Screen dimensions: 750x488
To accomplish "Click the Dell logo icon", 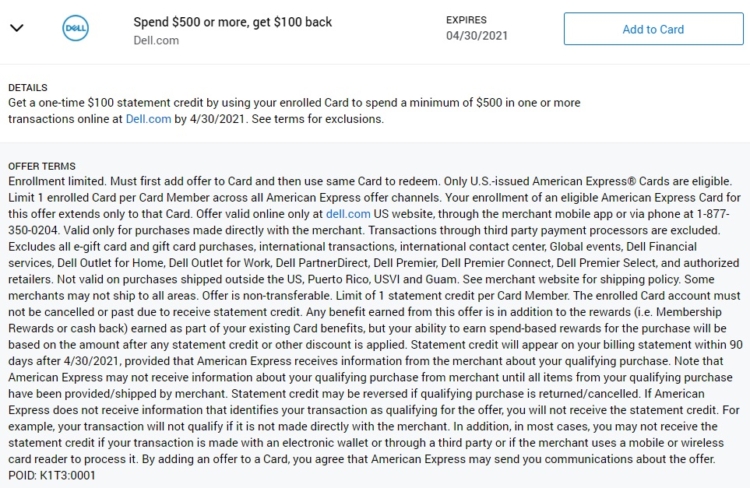I will click(x=76, y=28).
